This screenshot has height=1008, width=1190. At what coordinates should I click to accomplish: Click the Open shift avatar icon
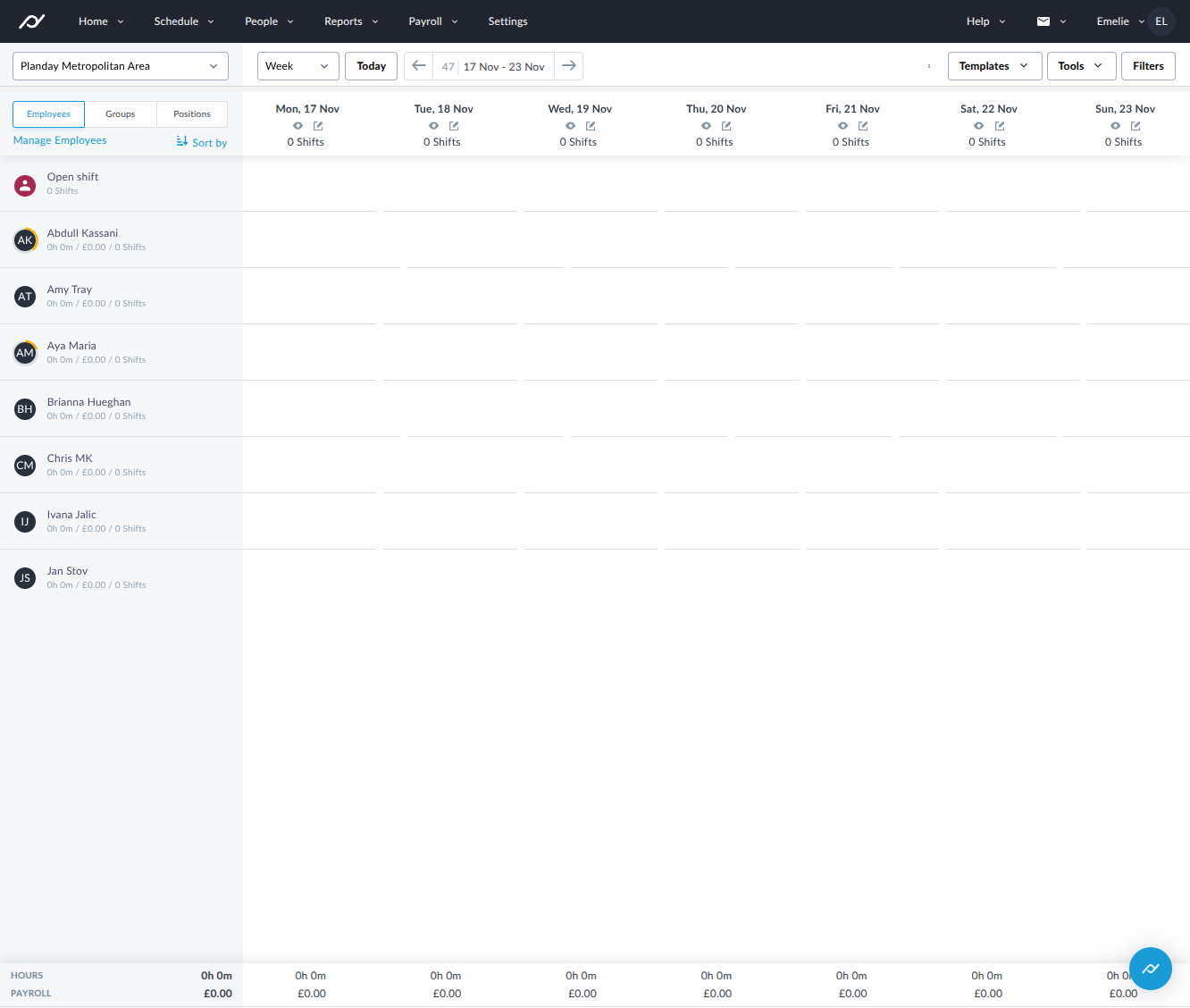[24, 185]
